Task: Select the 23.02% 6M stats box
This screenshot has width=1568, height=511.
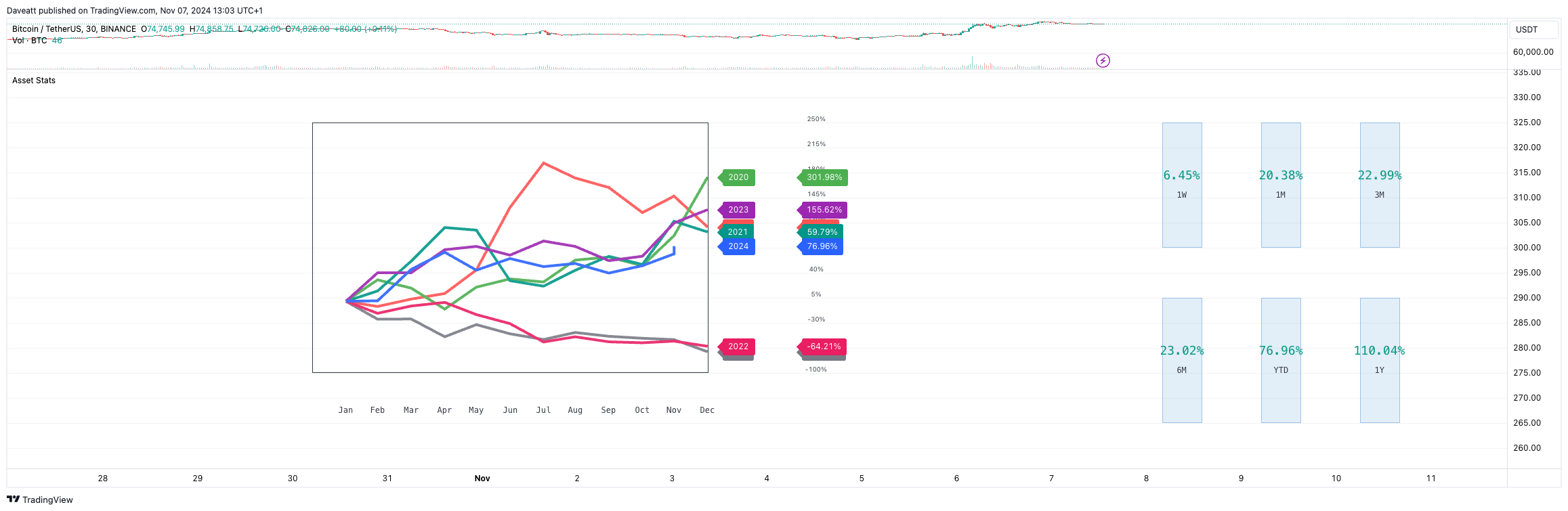Action: (x=1182, y=360)
